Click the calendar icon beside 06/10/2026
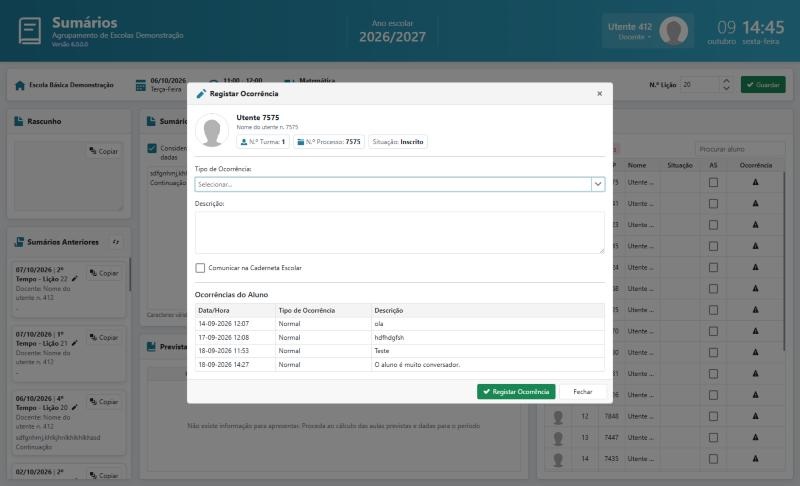800x486 pixels. coord(141,86)
